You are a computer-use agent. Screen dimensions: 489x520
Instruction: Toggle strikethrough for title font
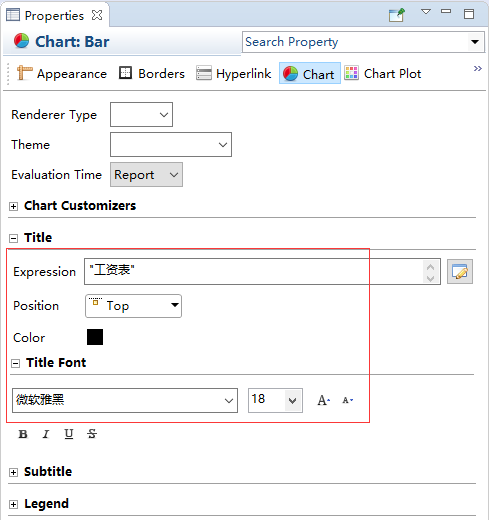tap(92, 434)
